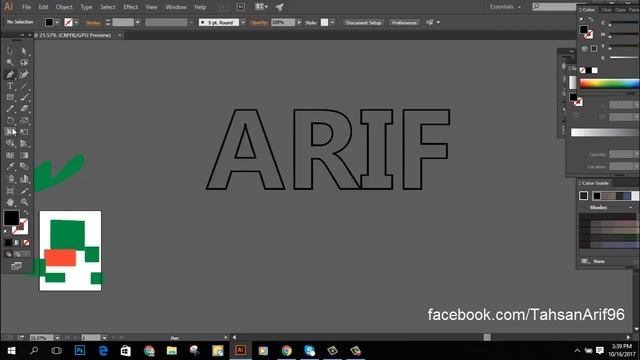
Task: Select the Artboard tool
Action: [x=10, y=191]
